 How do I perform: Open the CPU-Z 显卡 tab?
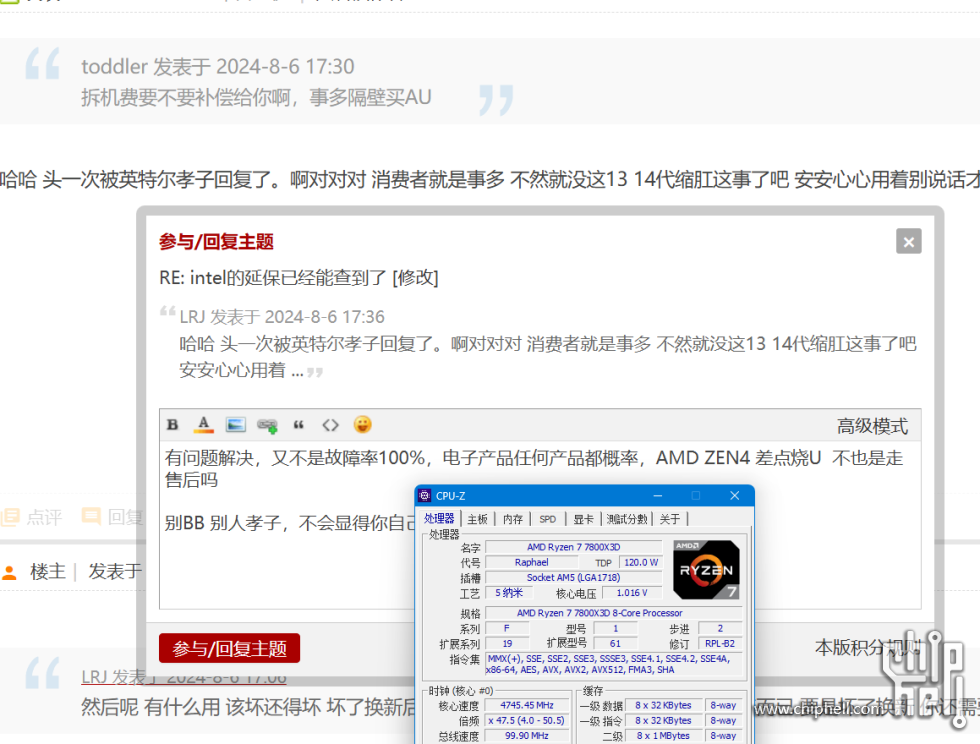[583, 519]
